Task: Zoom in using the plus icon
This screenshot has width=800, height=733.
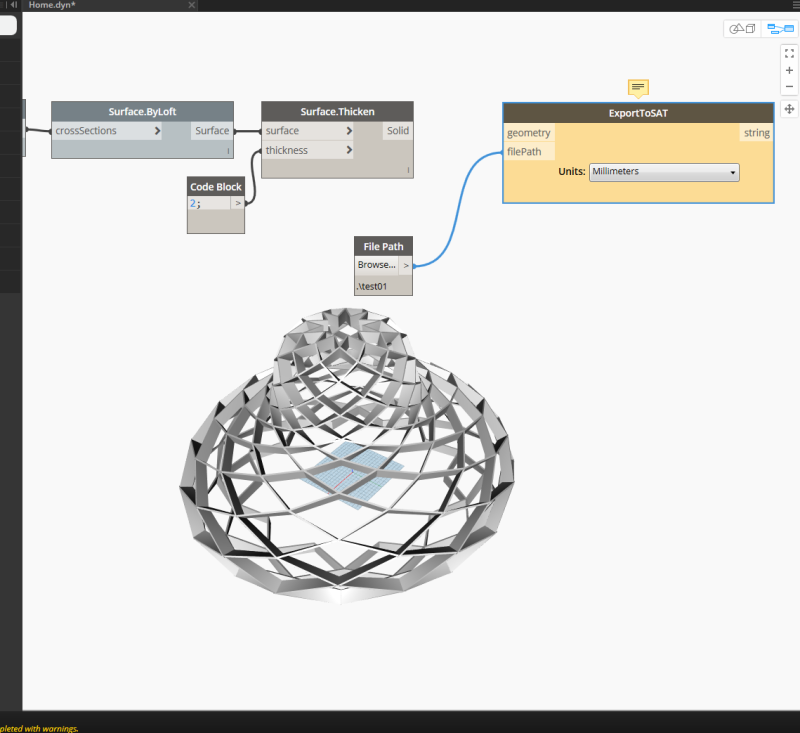Action: point(789,70)
